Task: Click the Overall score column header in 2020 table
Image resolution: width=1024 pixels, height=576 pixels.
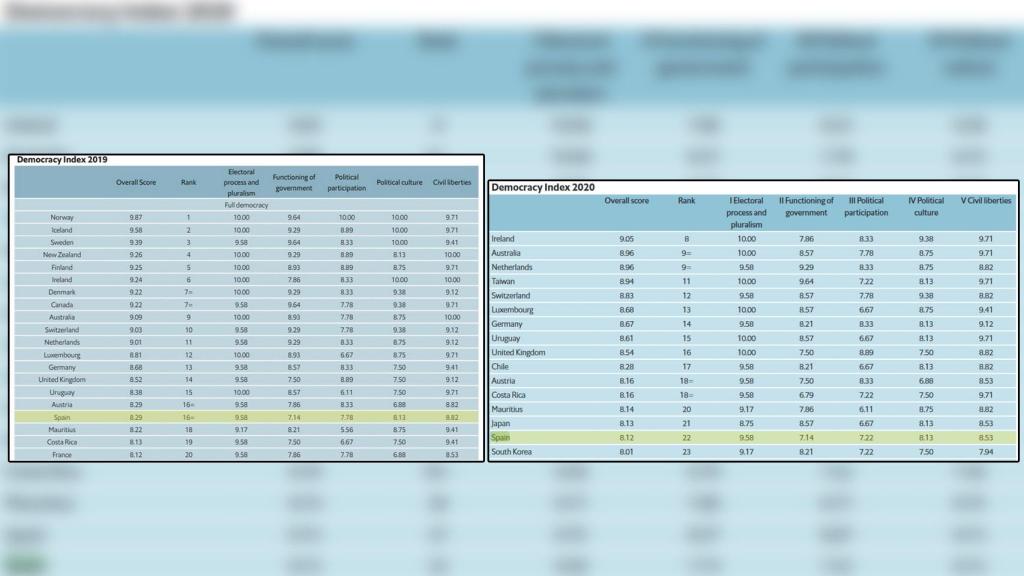Action: pyautogui.click(x=627, y=201)
